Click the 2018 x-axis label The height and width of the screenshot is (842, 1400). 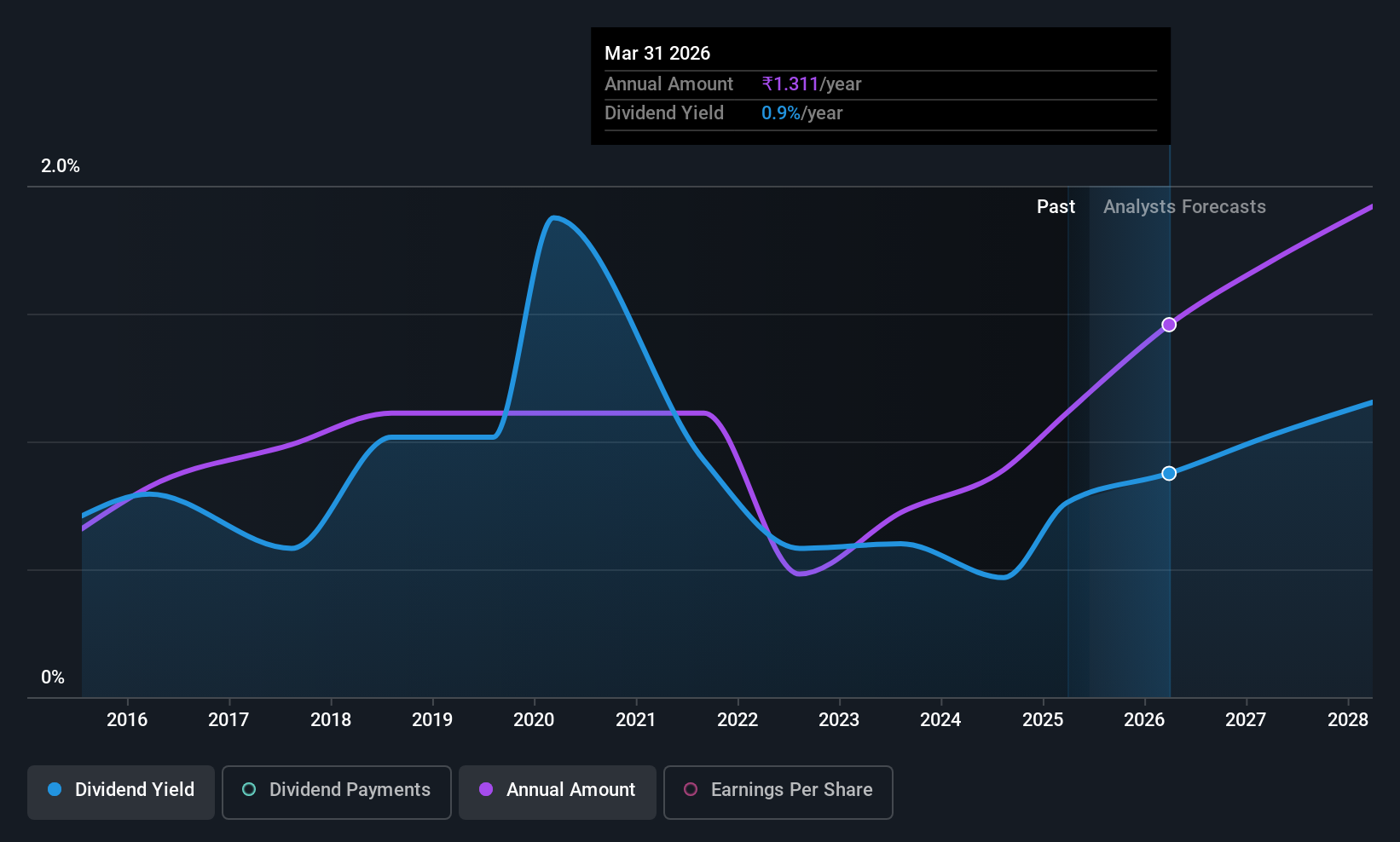(331, 719)
